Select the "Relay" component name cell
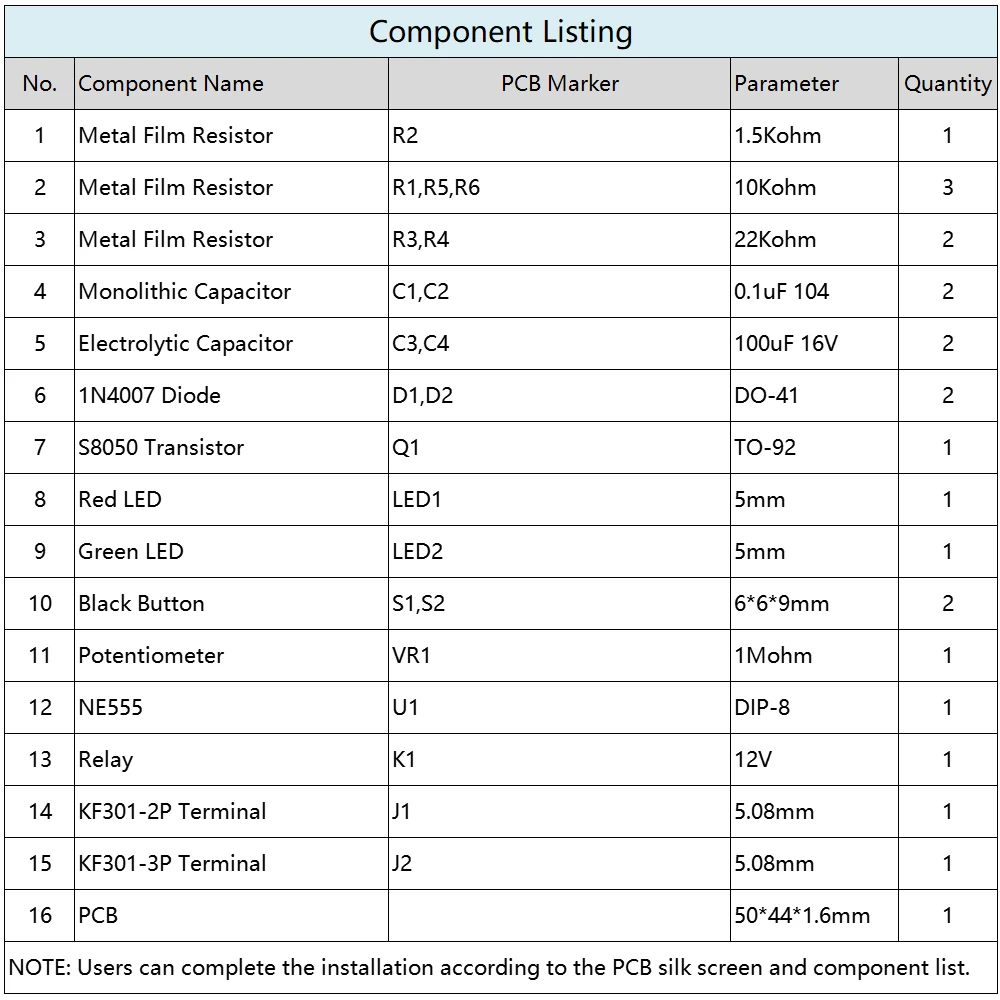This screenshot has height=1000, width=1000. 106,760
